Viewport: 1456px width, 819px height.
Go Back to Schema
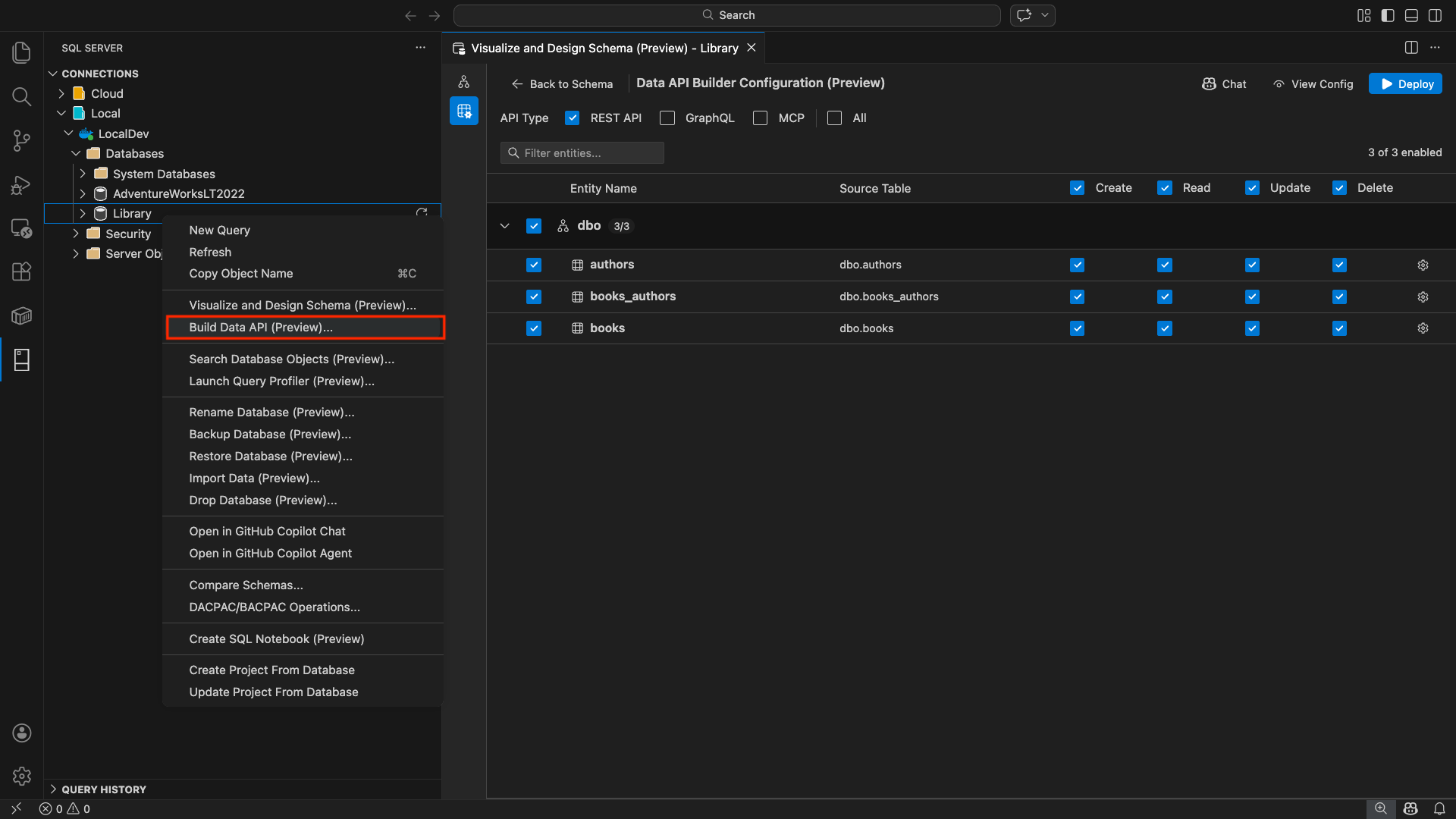click(x=562, y=83)
